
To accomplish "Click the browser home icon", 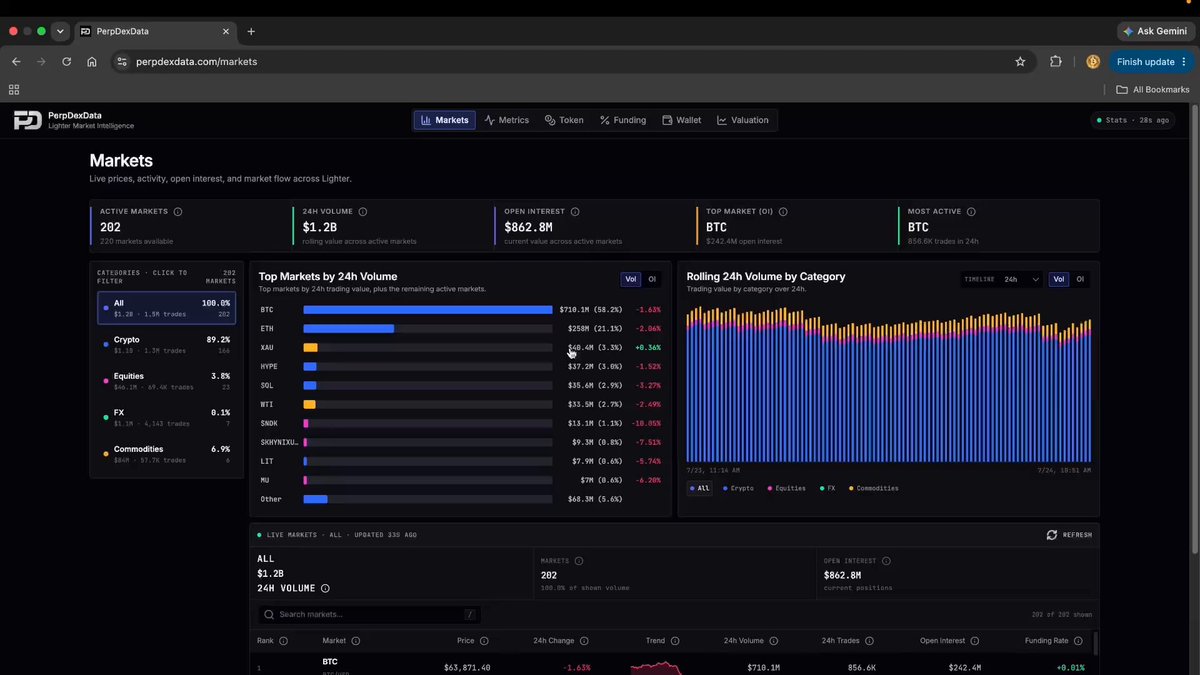I will (92, 62).
